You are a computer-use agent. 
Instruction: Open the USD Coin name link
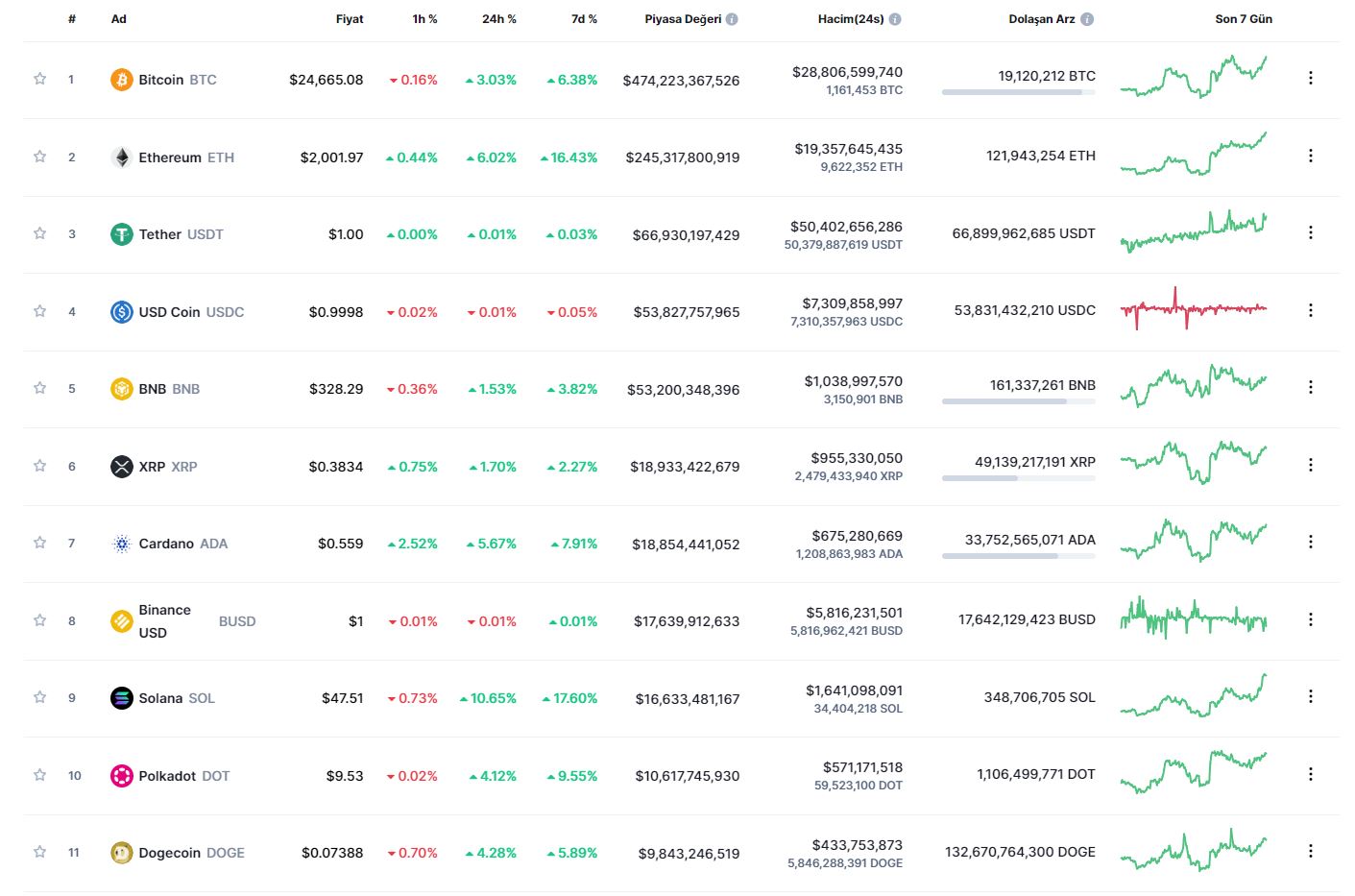(169, 312)
